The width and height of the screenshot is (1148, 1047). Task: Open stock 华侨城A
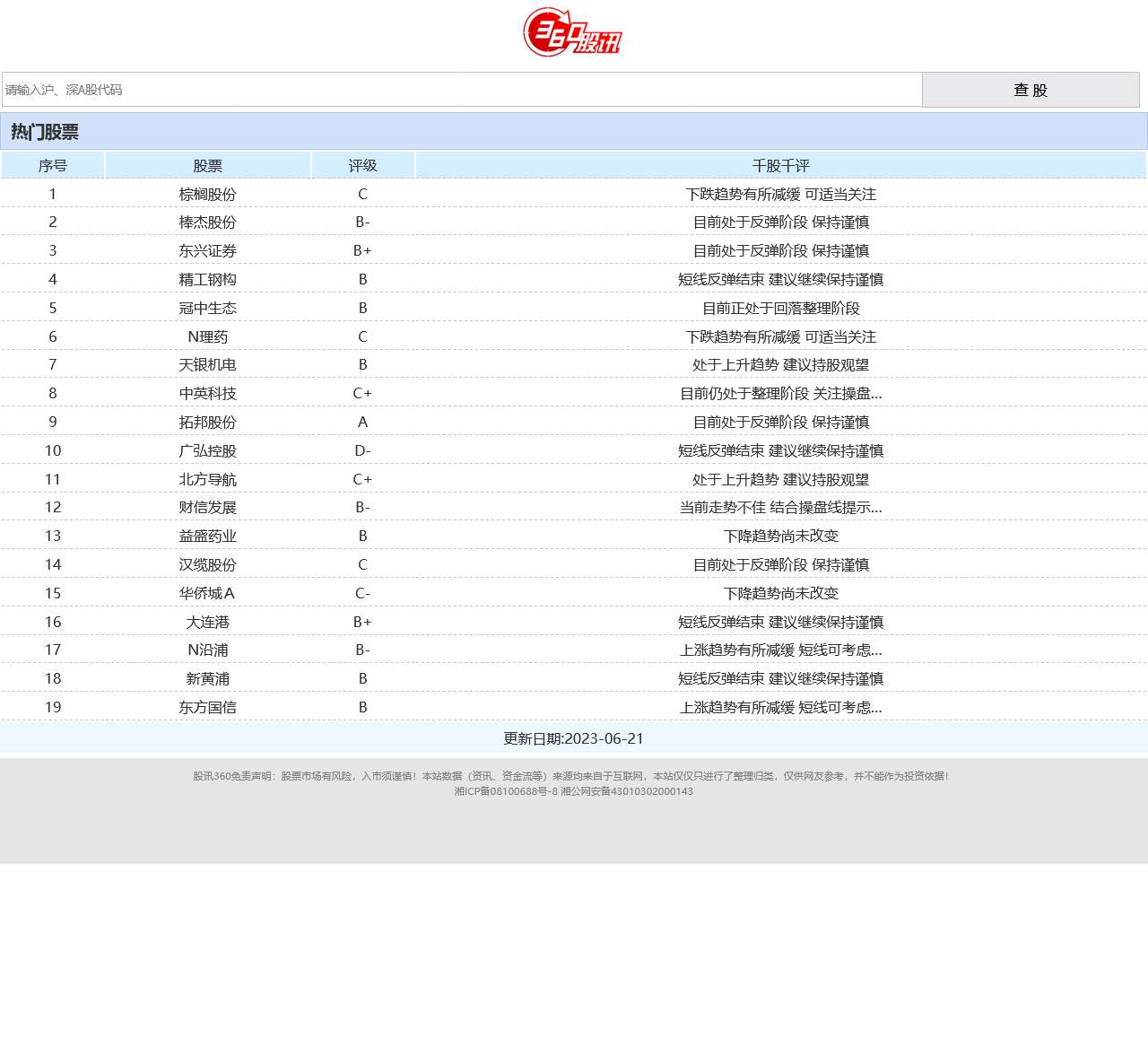pos(207,593)
